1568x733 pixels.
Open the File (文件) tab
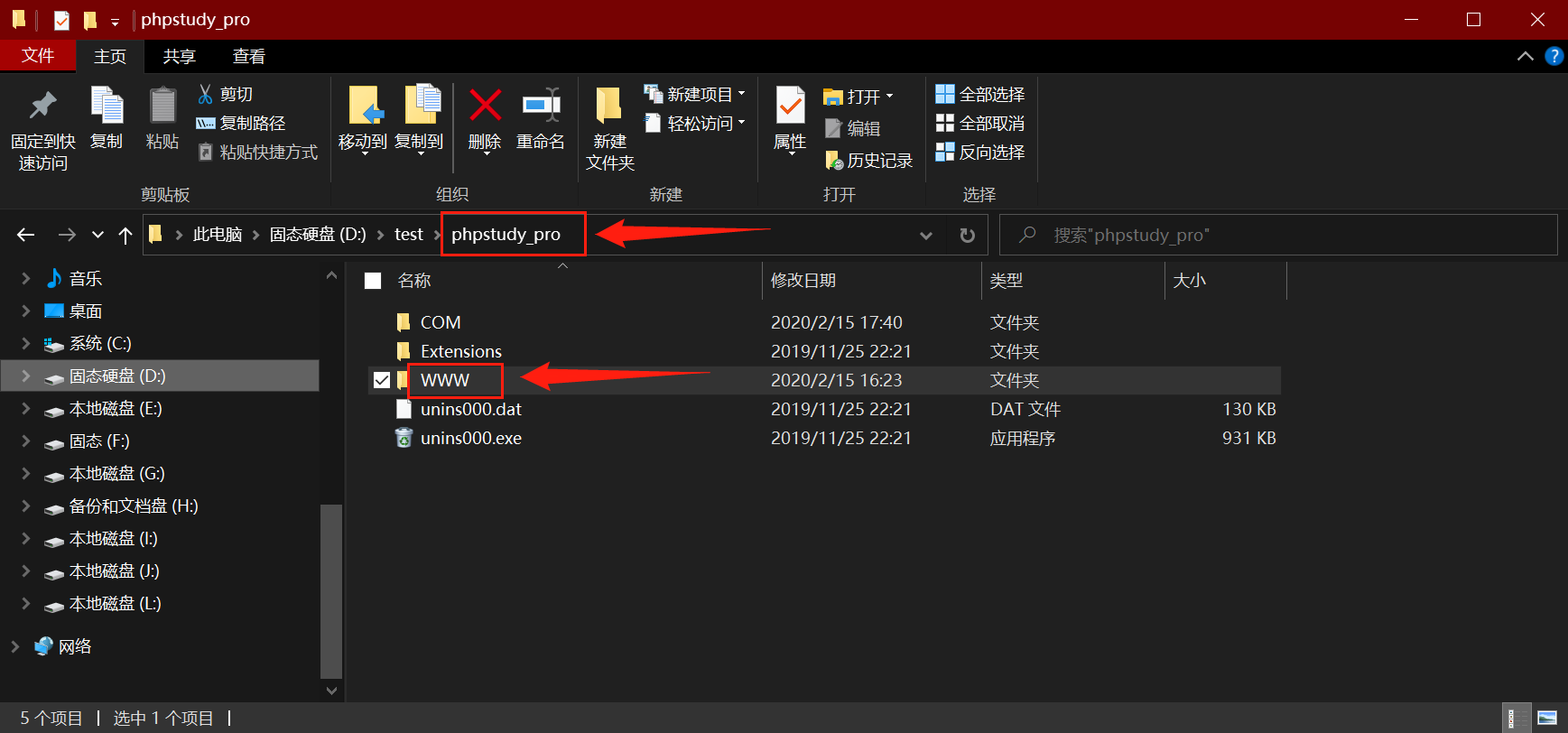pos(38,56)
